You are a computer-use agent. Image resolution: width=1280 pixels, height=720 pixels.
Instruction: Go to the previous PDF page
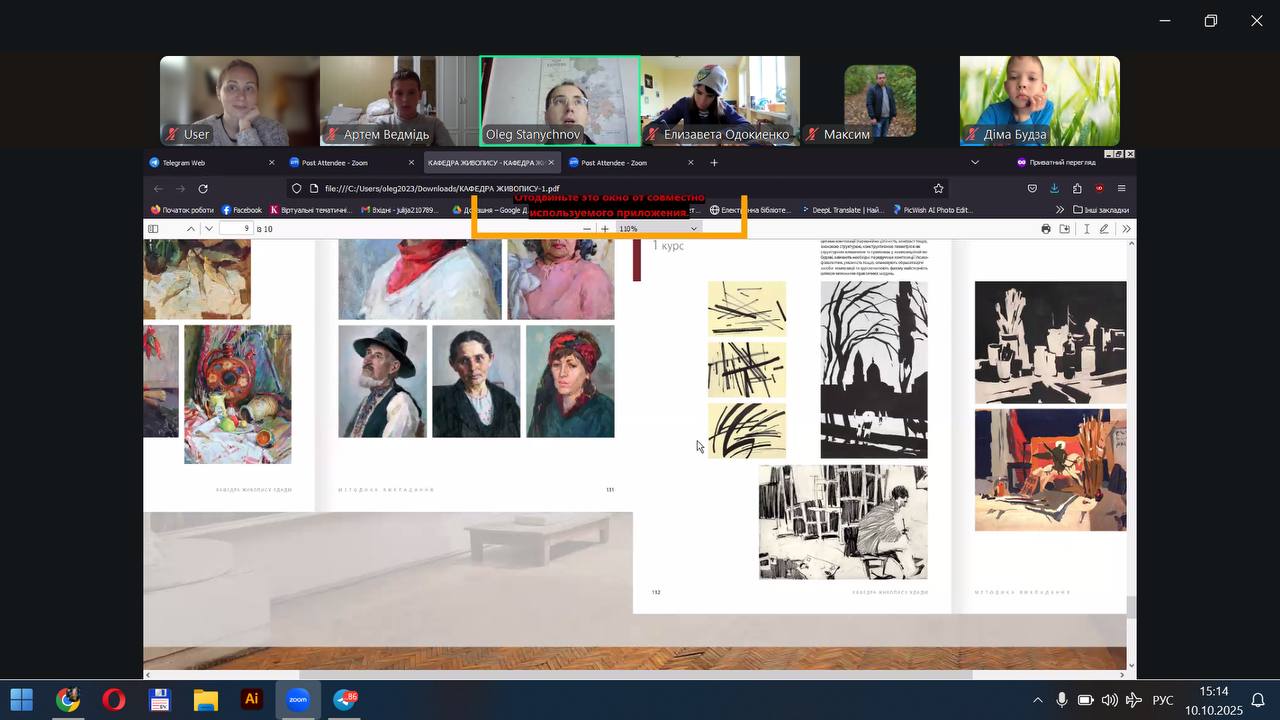191,229
